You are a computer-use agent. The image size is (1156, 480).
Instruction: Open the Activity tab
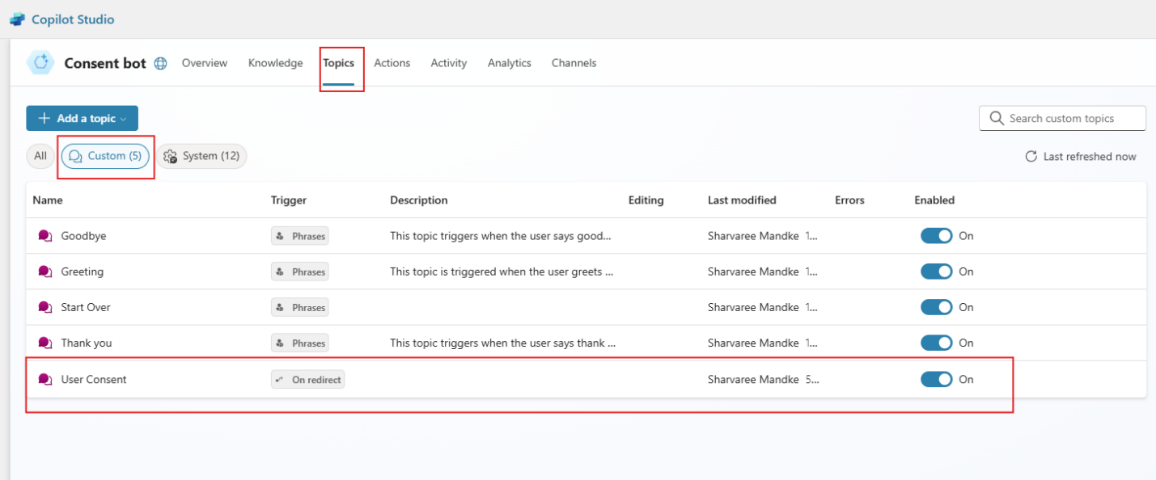coord(449,63)
